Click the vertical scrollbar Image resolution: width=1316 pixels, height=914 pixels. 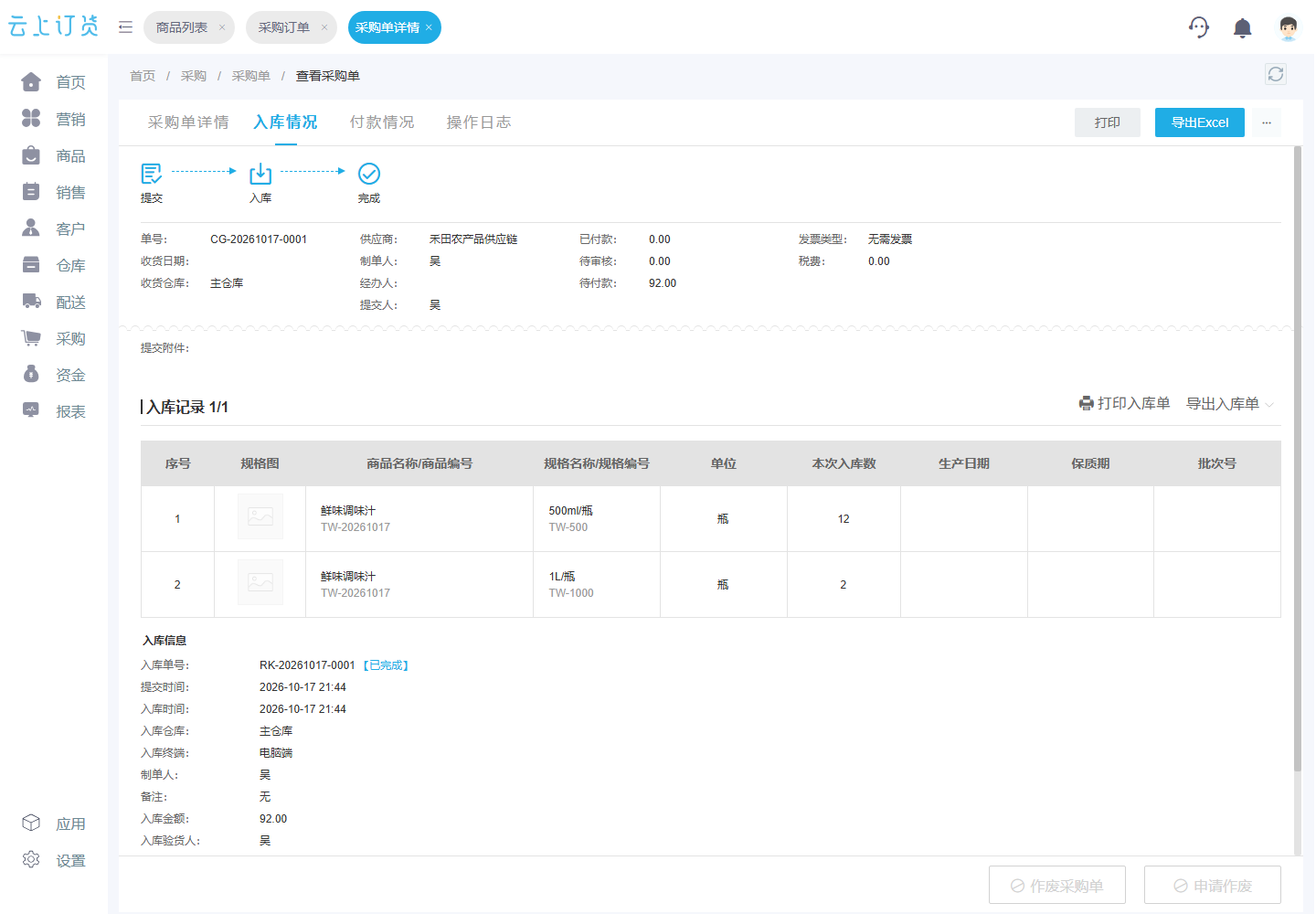(x=1298, y=457)
